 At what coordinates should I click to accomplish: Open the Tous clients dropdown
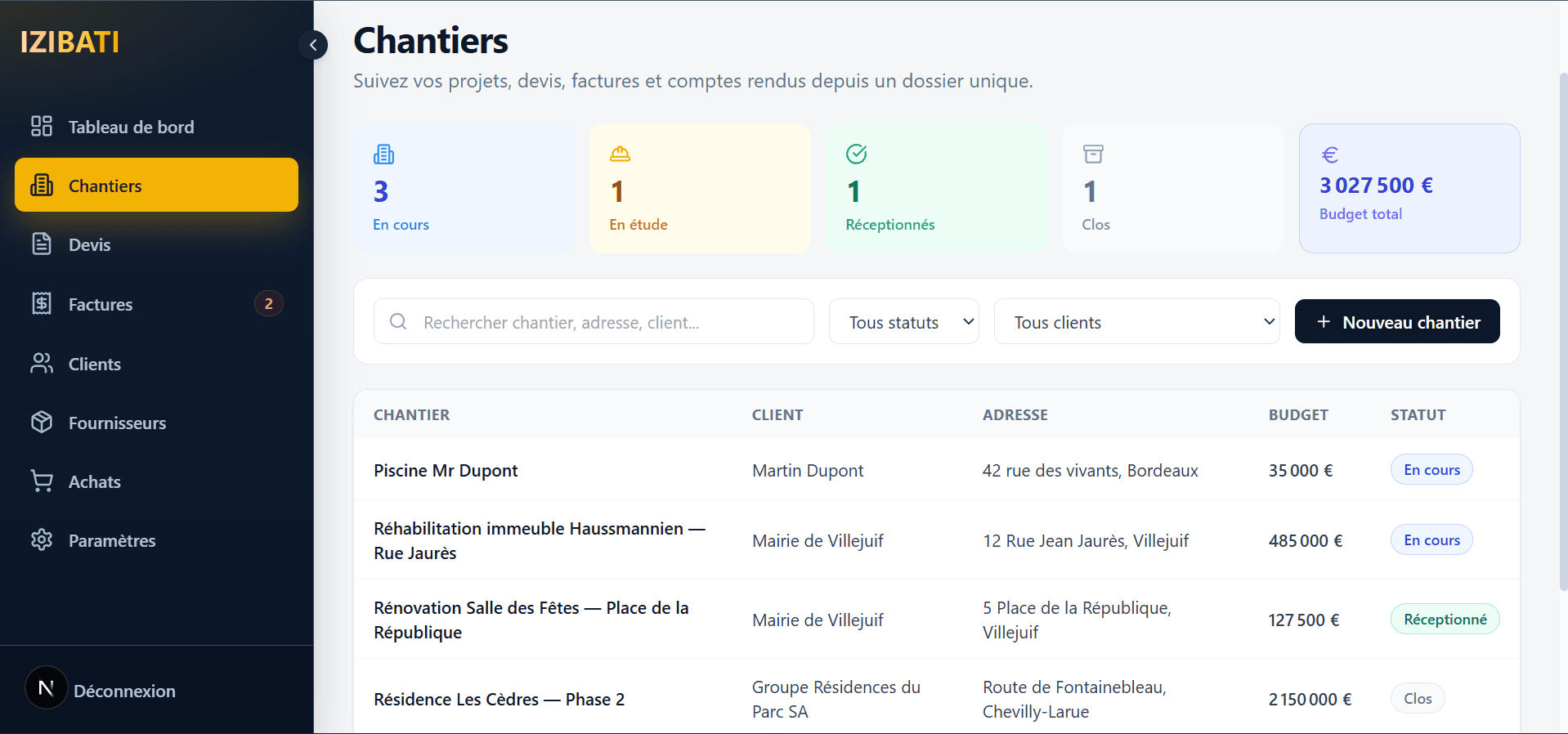tap(1136, 322)
